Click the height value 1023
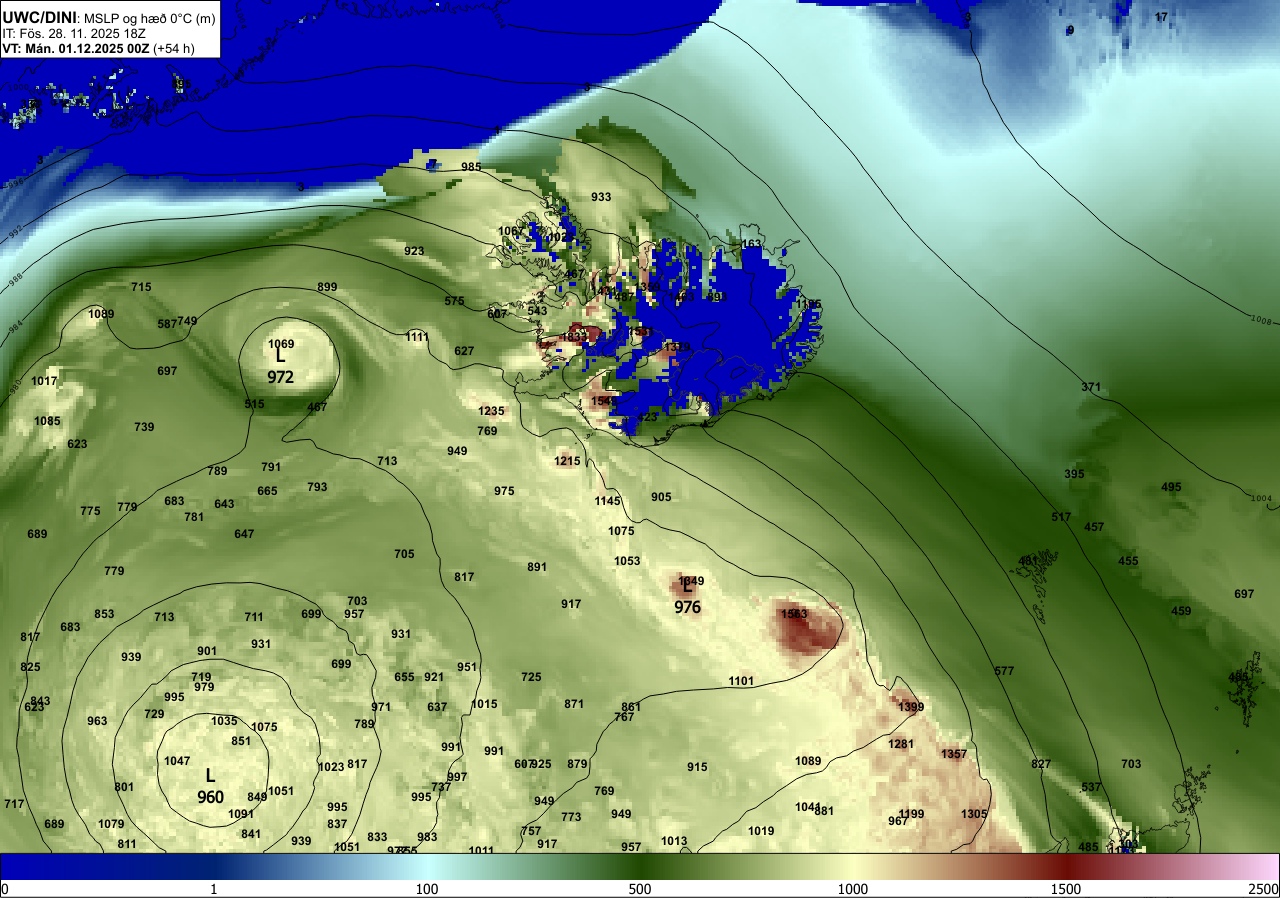This screenshot has height=898, width=1280. (x=331, y=767)
